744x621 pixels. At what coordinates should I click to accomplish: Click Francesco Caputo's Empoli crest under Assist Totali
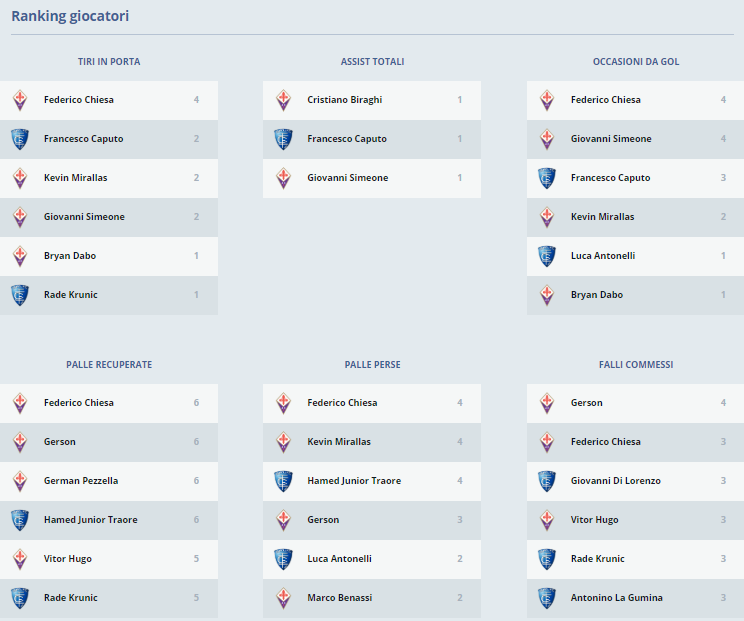pos(283,139)
